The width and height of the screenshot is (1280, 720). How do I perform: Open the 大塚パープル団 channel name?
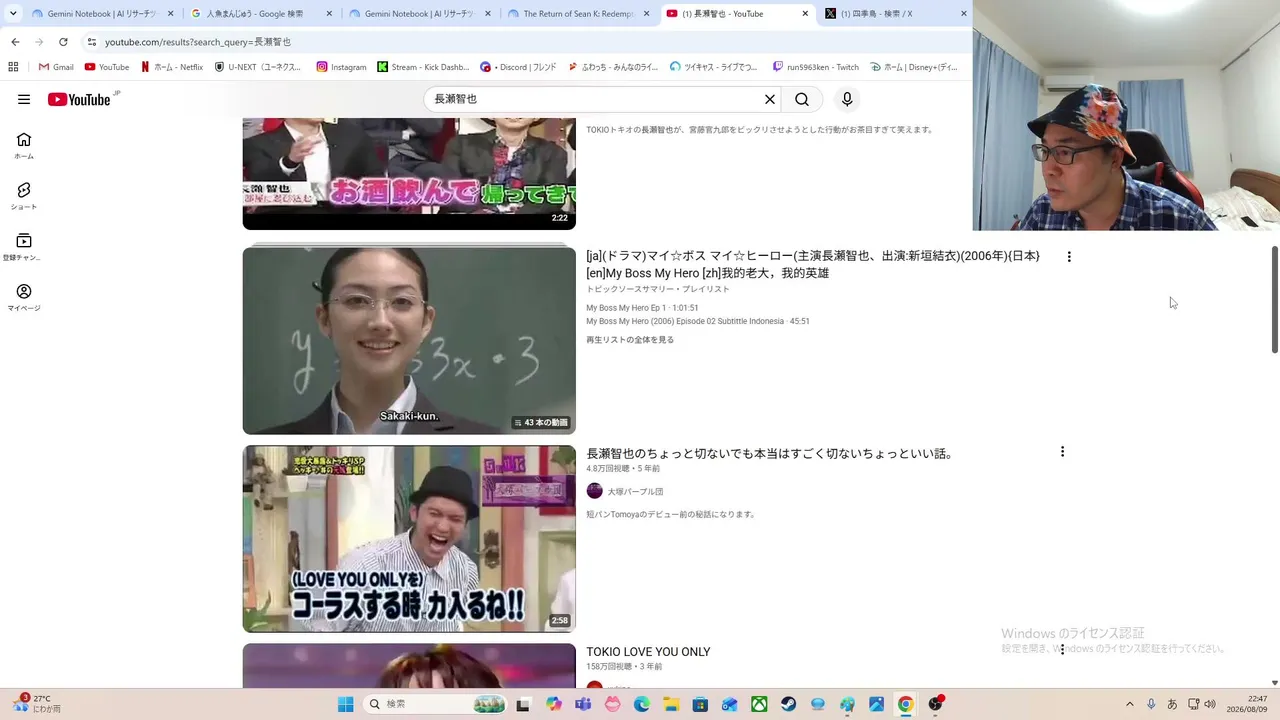coord(635,492)
